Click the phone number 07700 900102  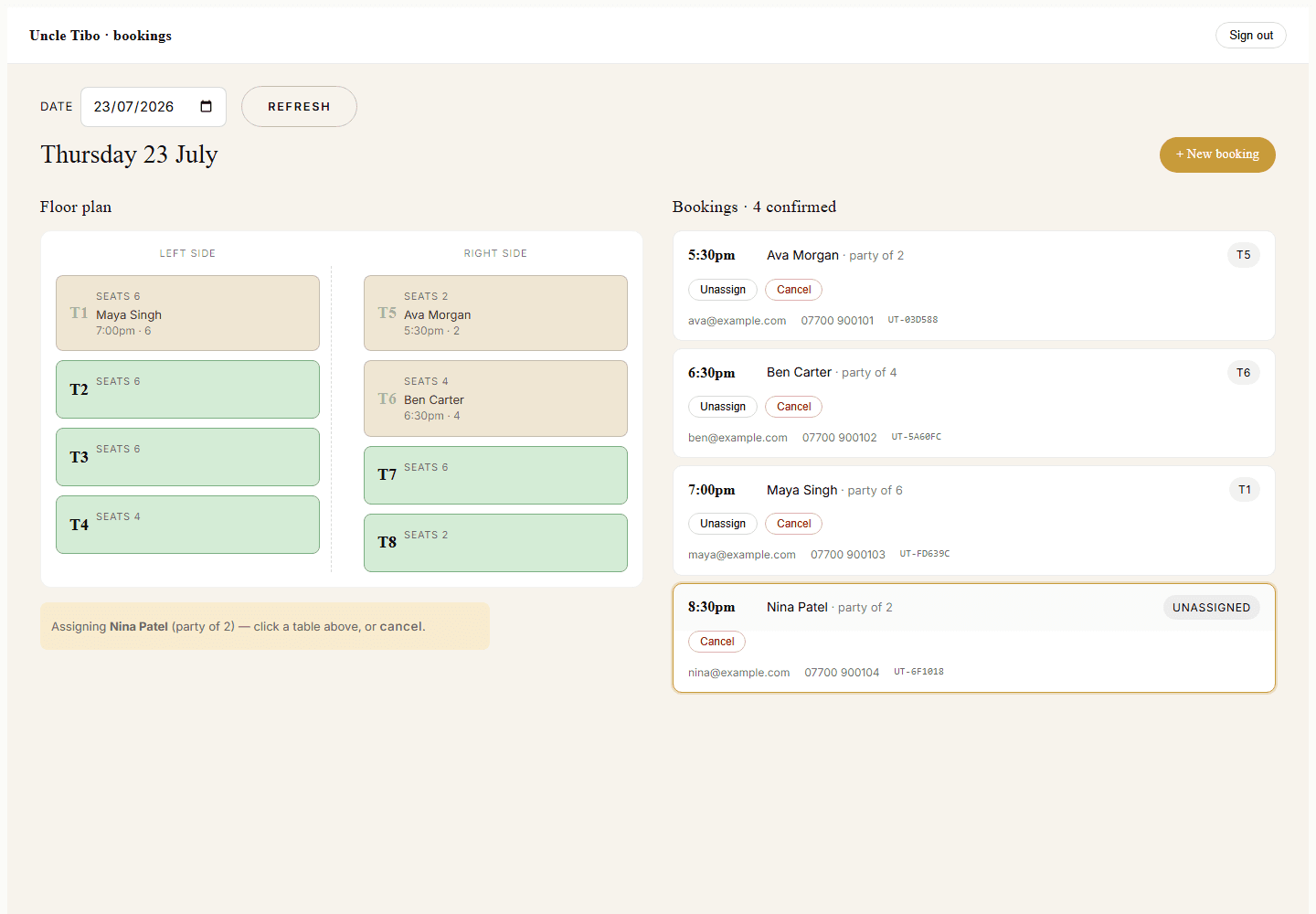(839, 438)
